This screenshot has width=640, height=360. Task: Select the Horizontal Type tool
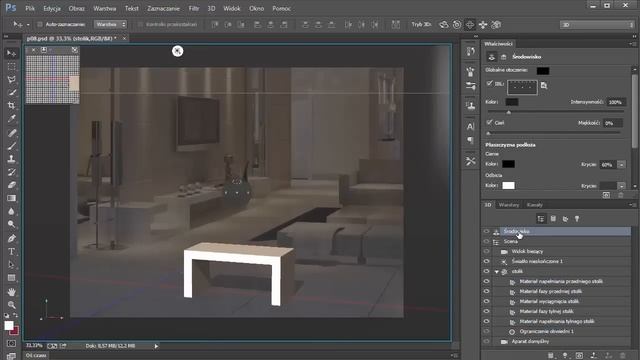coord(11,251)
